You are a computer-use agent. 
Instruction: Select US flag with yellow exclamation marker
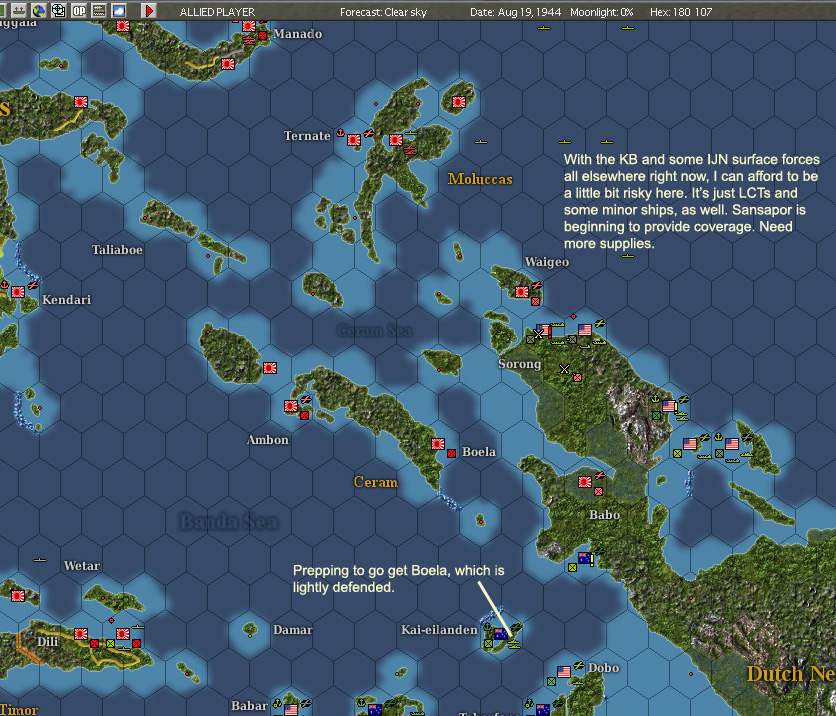(669, 406)
